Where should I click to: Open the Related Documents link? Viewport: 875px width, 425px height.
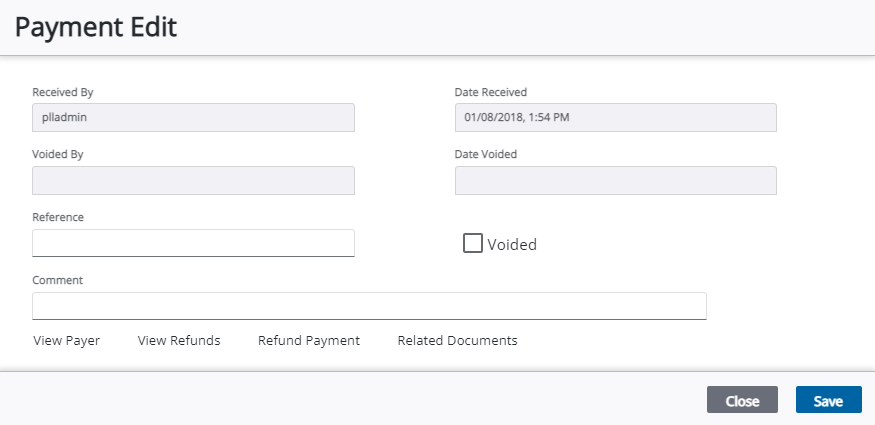458,341
